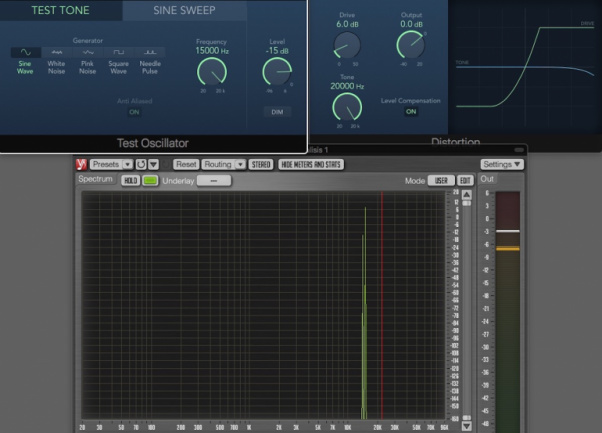Screen dimensions: 602x433
Task: Select the Sine Wave generator icon
Action: (x=25, y=52)
